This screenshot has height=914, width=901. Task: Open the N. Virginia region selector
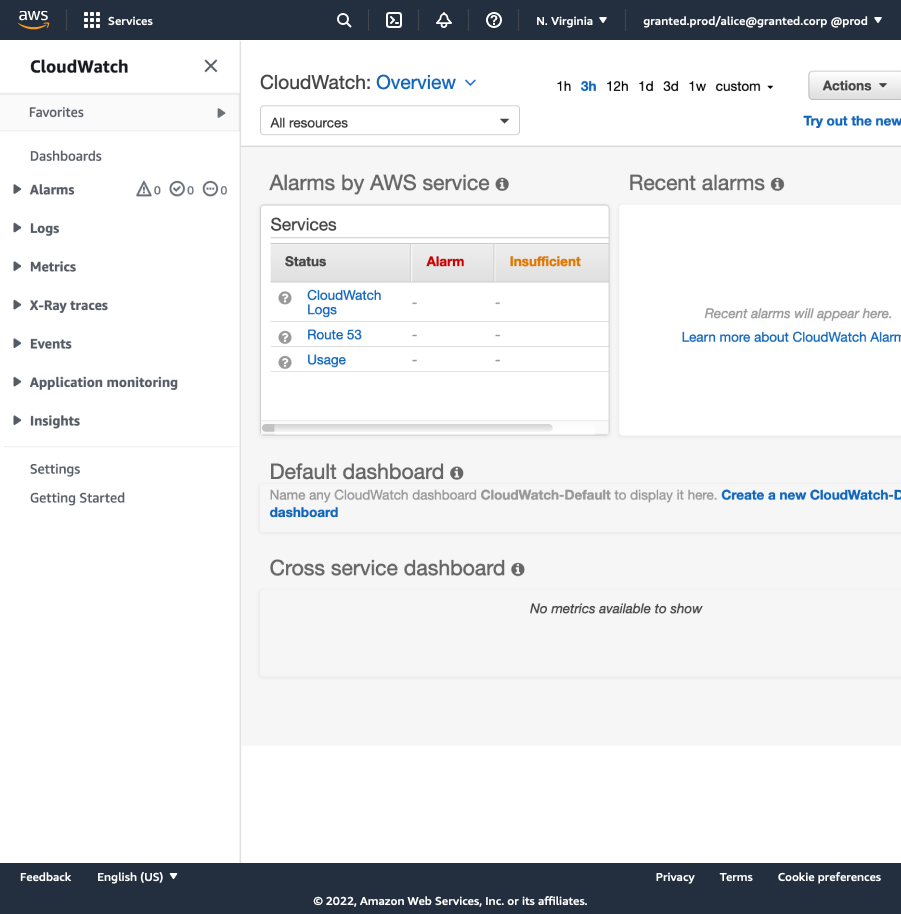(571, 20)
